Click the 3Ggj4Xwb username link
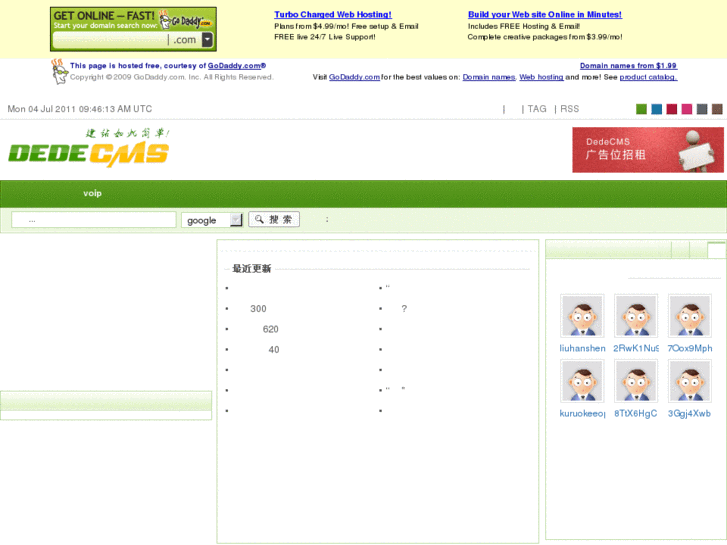This screenshot has width=727, height=545. click(689, 413)
